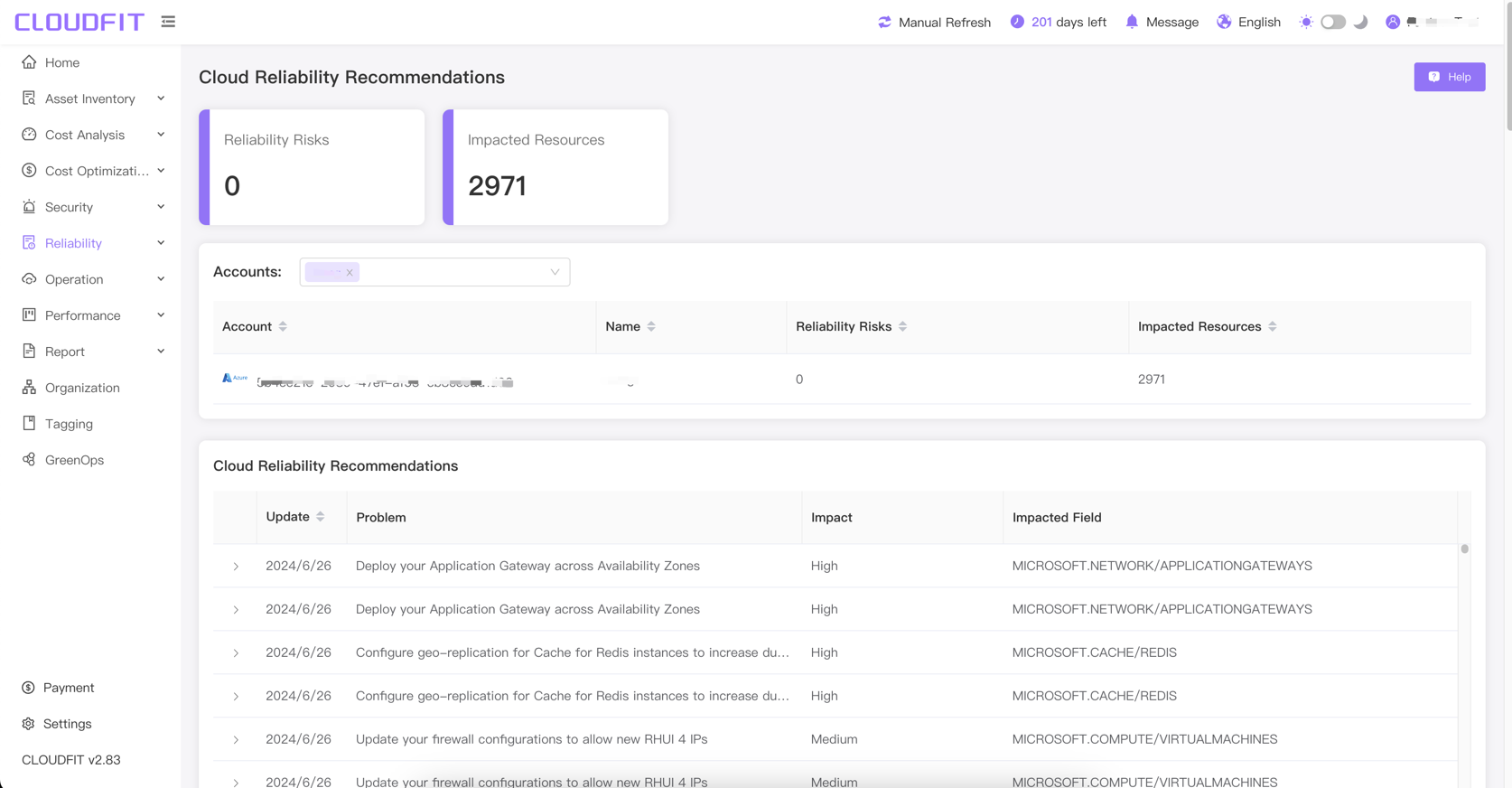Click the sun light-mode icon
The image size is (1512, 788).
click(x=1306, y=22)
